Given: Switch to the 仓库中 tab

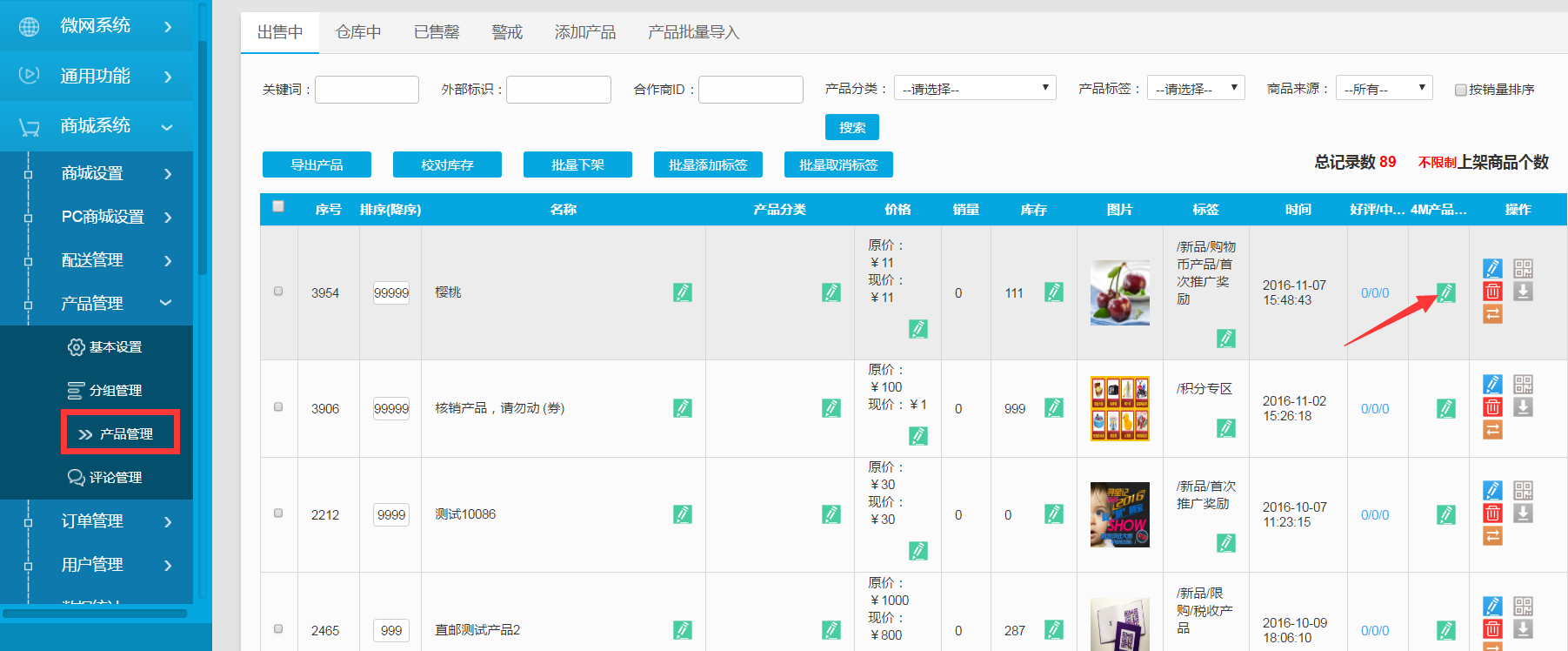Looking at the screenshot, I should click(x=358, y=32).
